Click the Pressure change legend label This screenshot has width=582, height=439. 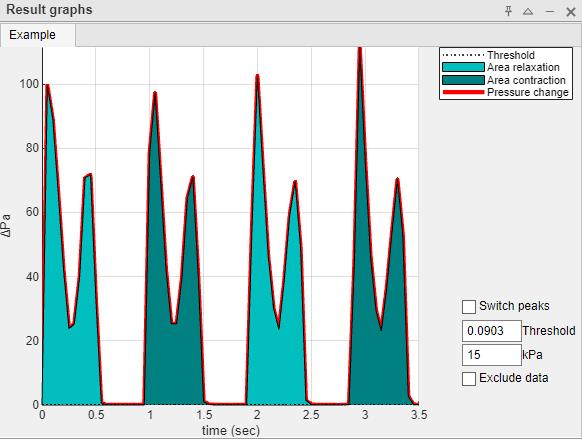527,92
